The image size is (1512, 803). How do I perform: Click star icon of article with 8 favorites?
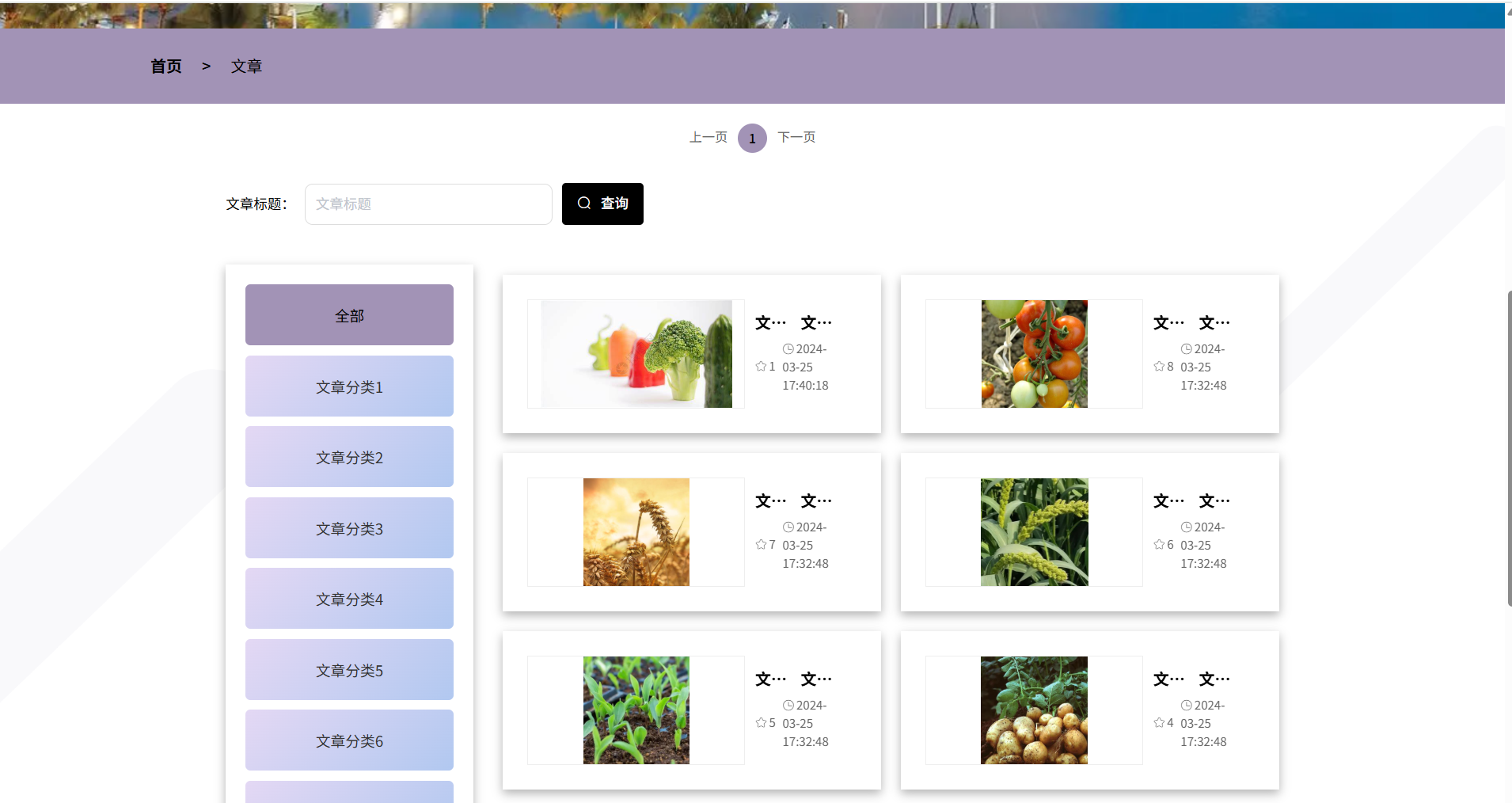click(1159, 367)
